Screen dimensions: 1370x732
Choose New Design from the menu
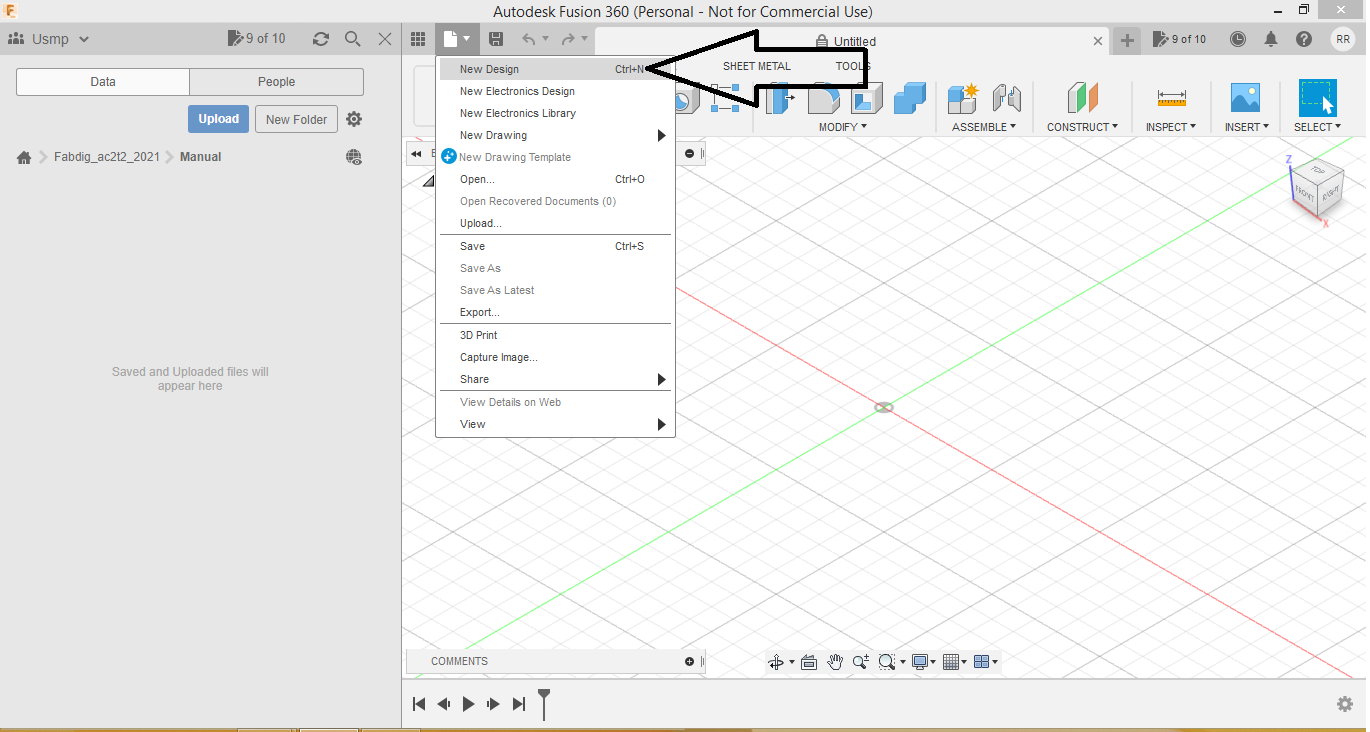[555, 69]
